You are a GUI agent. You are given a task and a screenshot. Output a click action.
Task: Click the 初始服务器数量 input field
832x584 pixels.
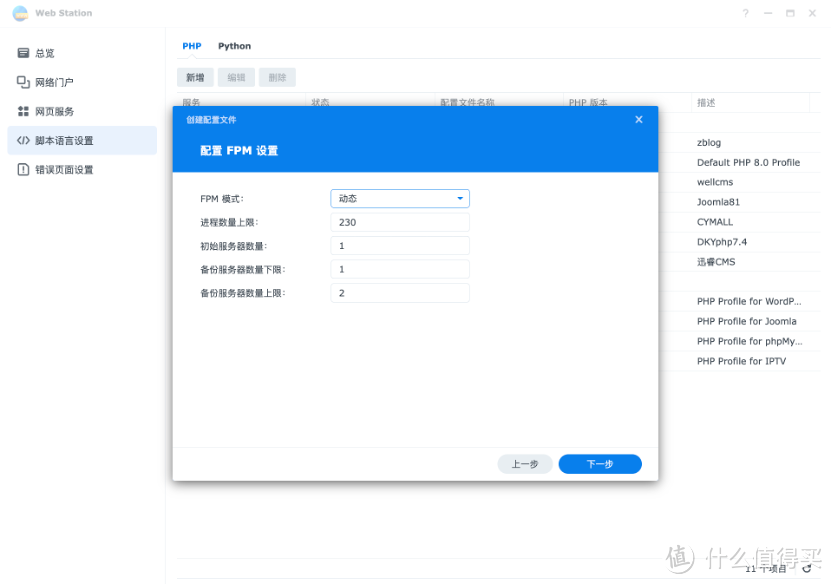point(400,246)
